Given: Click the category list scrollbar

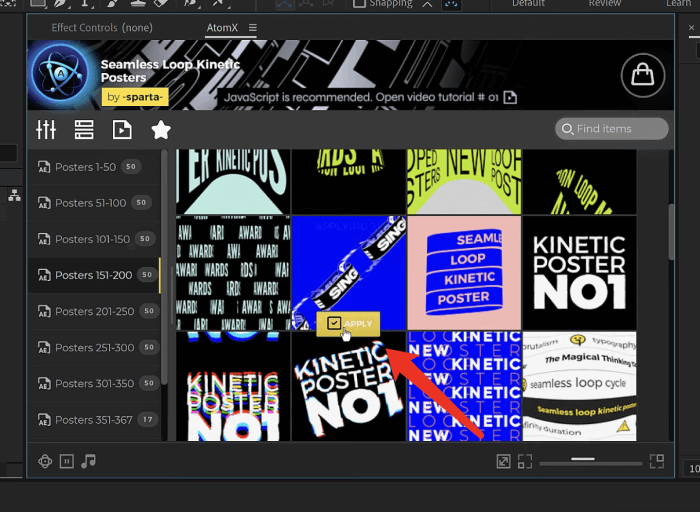Looking at the screenshot, I should point(164,268).
